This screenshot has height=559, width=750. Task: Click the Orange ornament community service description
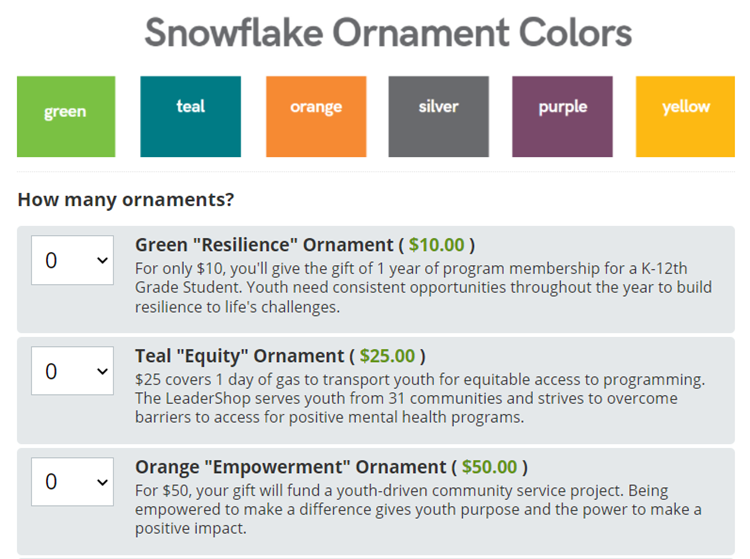coord(419,509)
